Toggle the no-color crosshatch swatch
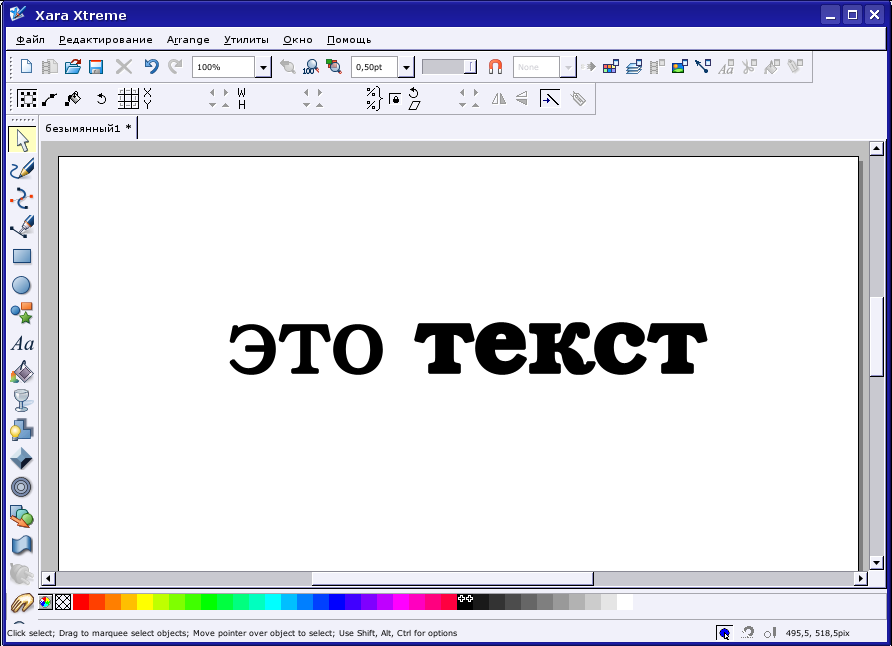This screenshot has width=892, height=646. pyautogui.click(x=63, y=602)
